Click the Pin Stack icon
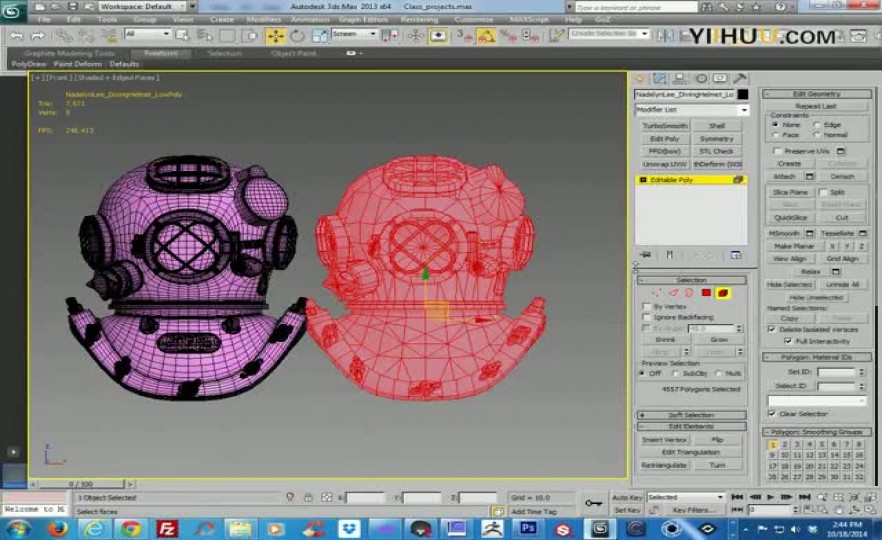882x540 pixels. [x=645, y=255]
